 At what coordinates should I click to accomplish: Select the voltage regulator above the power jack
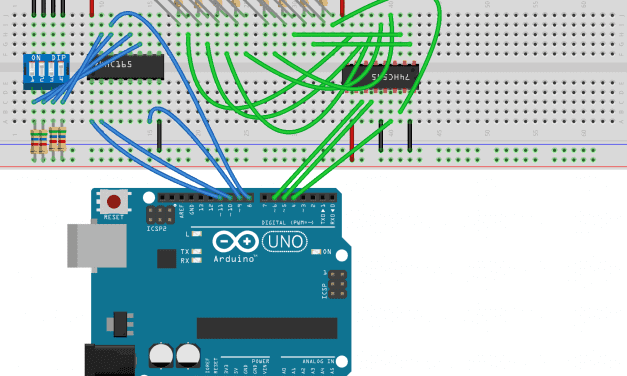pos(120,324)
